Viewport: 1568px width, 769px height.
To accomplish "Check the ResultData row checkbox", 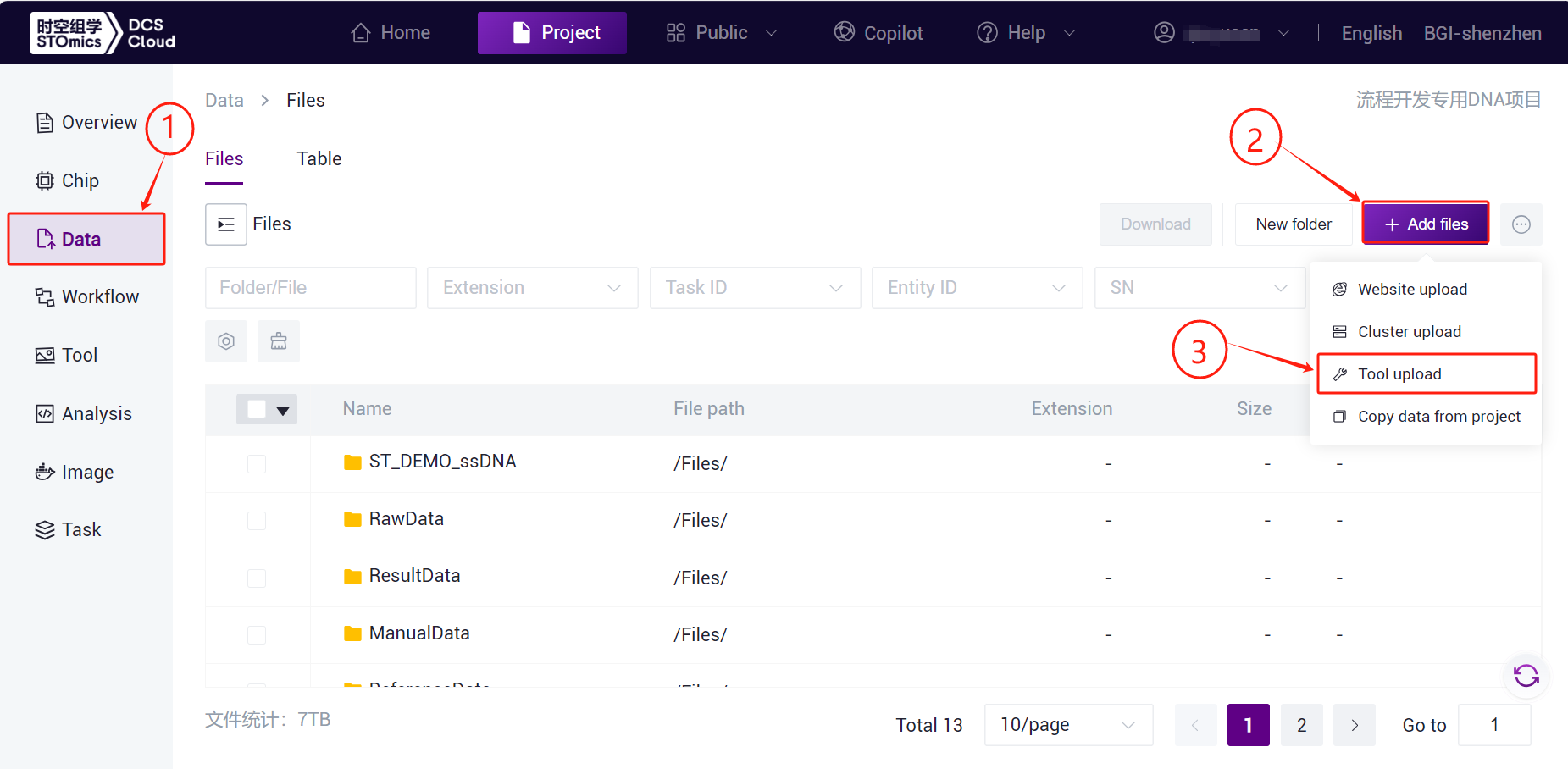I will coord(257,578).
